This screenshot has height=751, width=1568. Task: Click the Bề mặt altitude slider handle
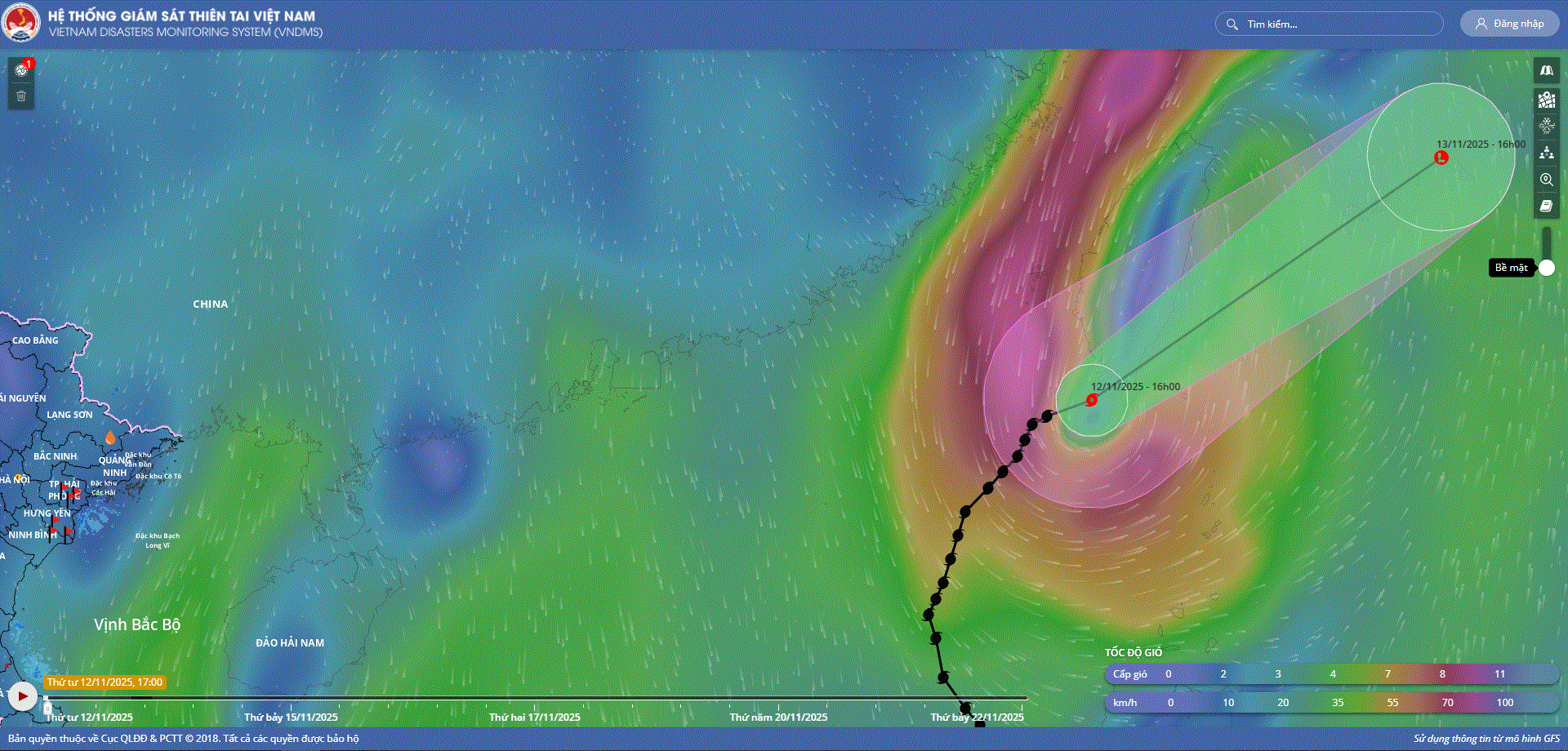click(x=1547, y=268)
